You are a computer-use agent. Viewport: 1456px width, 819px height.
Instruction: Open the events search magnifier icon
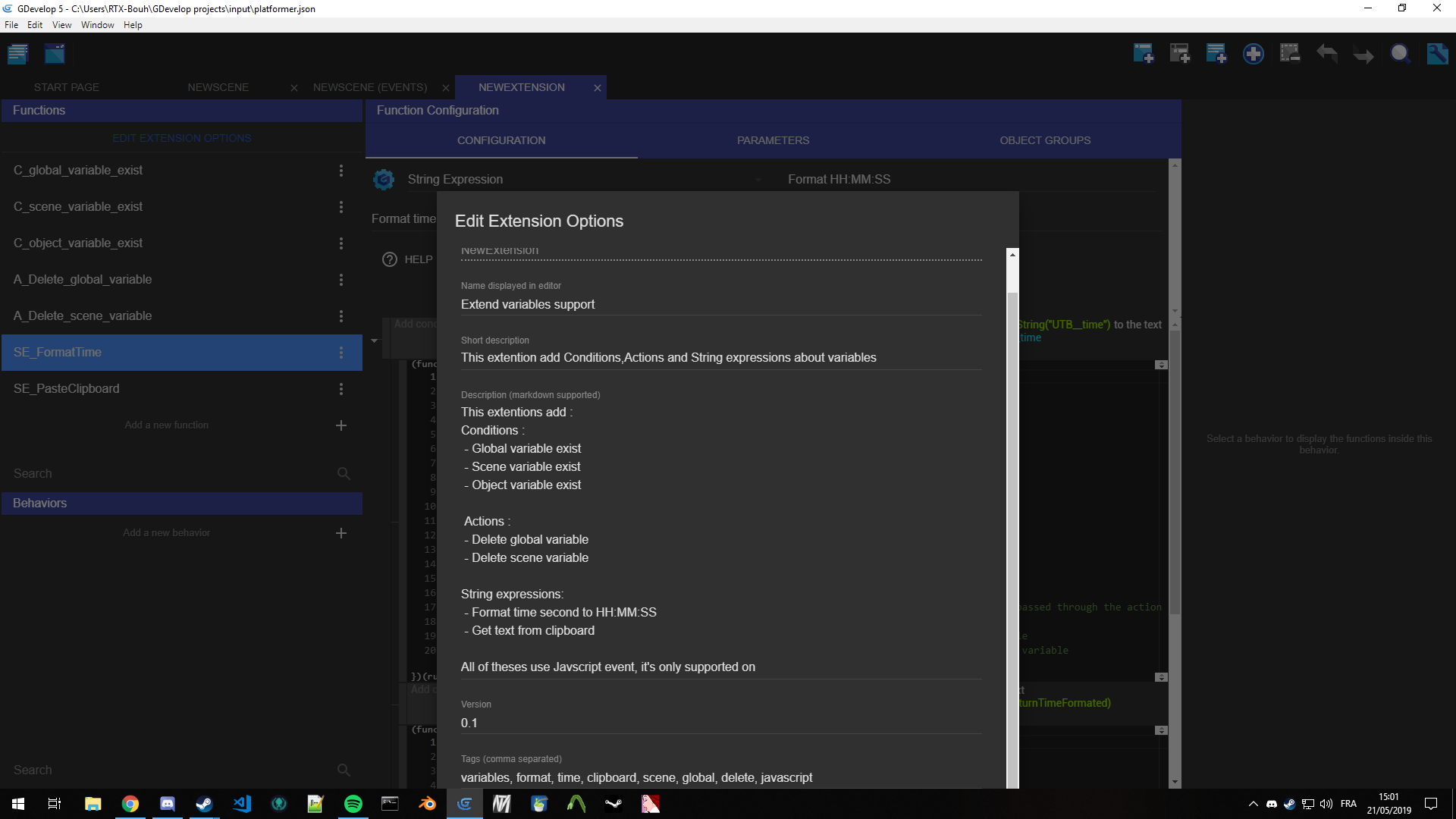point(1400,54)
